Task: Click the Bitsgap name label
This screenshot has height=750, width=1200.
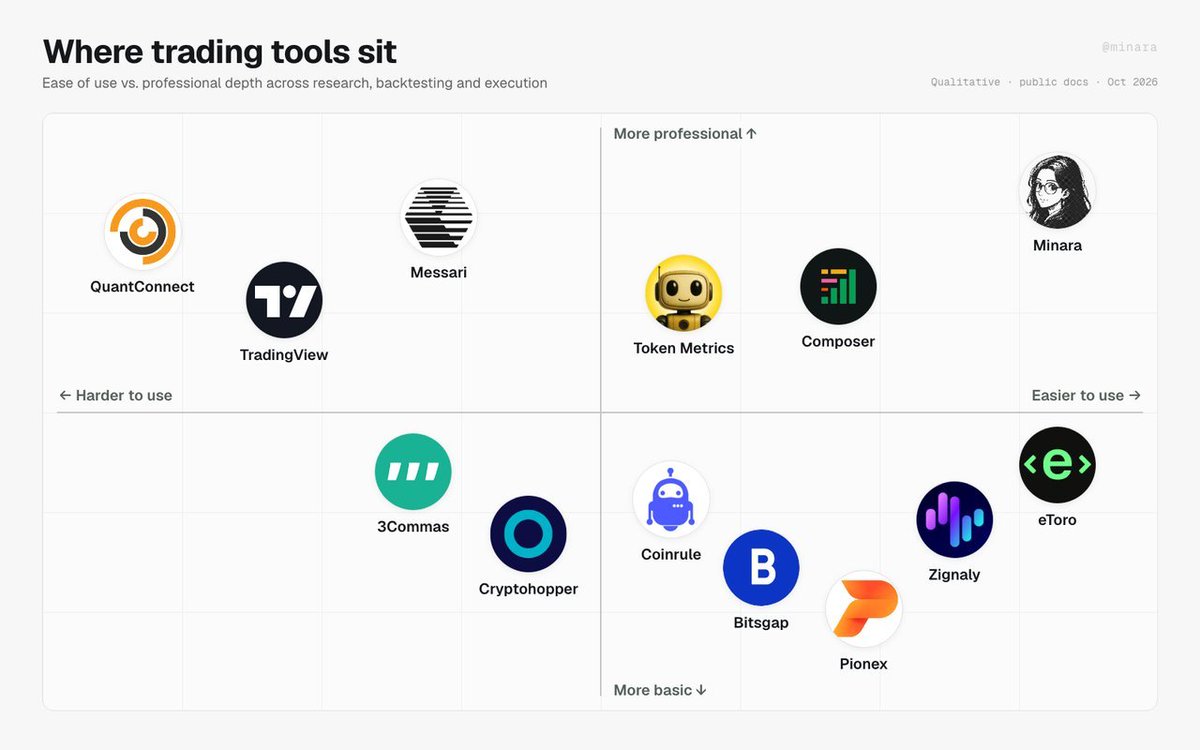Action: click(x=761, y=623)
